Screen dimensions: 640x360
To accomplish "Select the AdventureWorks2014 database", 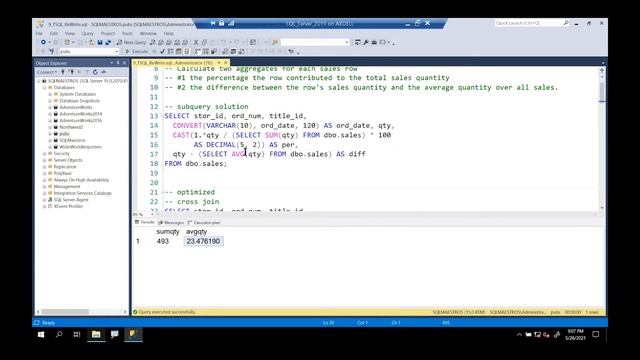I will [x=80, y=114].
